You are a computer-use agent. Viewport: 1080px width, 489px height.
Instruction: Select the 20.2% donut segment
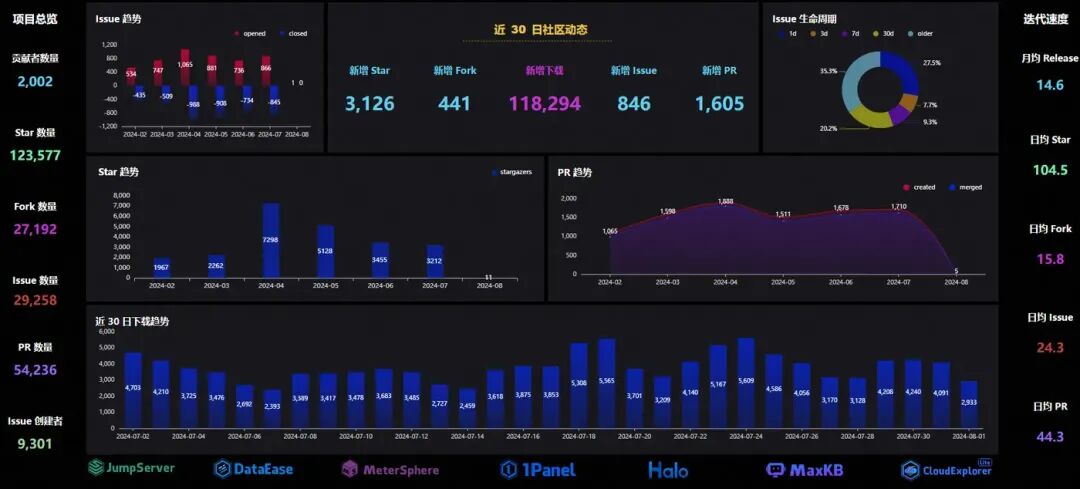(871, 118)
